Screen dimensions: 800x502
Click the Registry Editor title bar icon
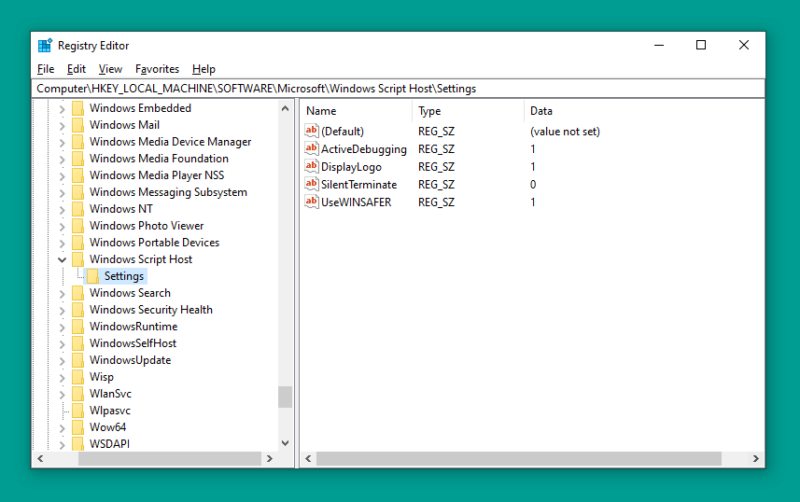[45, 45]
